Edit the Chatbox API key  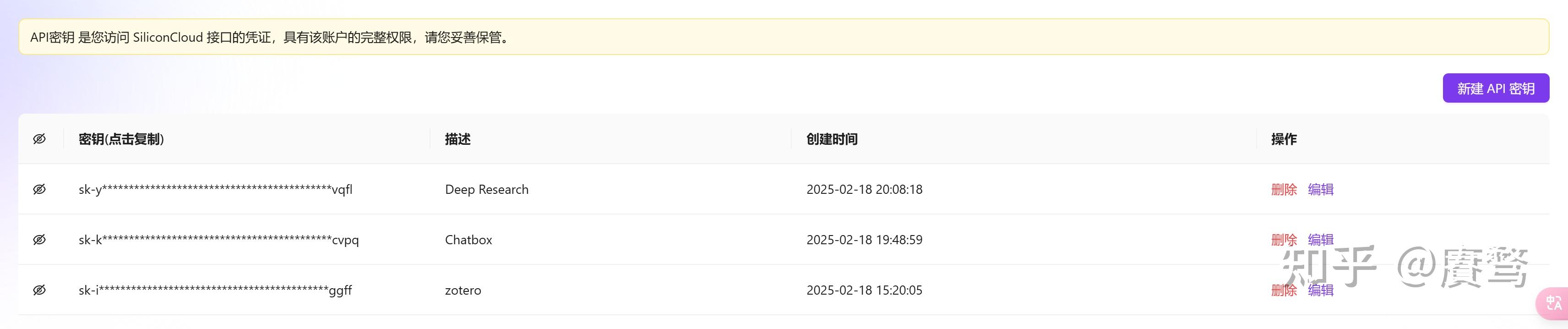[1320, 240]
